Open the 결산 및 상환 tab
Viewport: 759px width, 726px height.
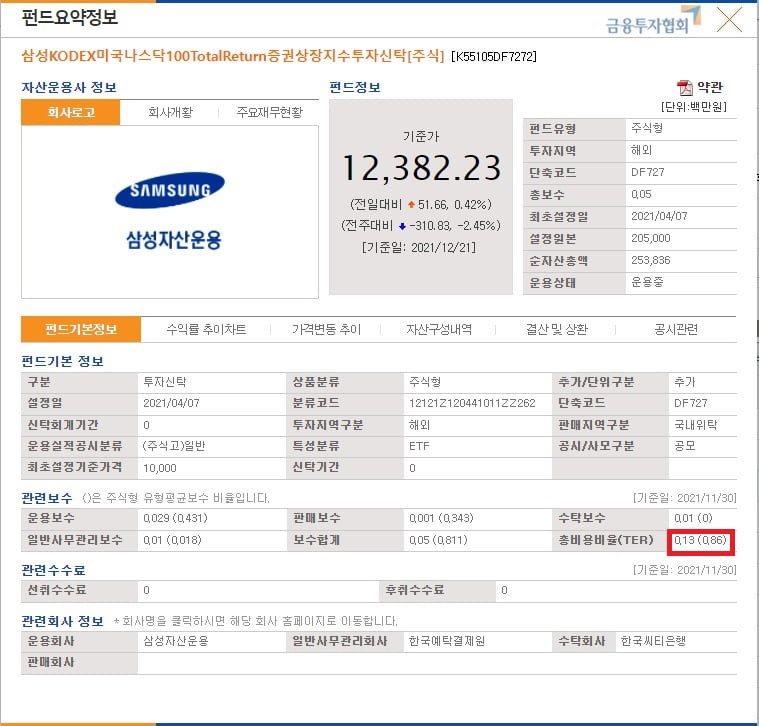pyautogui.click(x=557, y=330)
